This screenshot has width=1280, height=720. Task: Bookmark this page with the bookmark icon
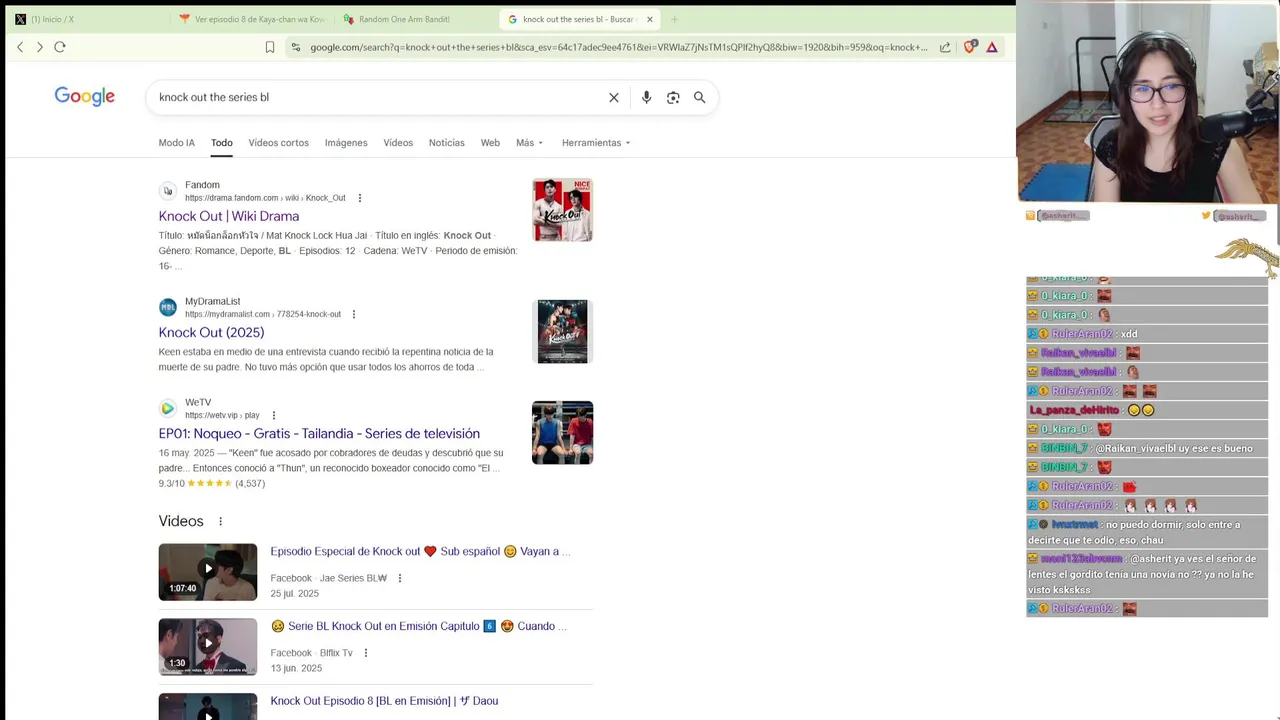pyautogui.click(x=270, y=47)
